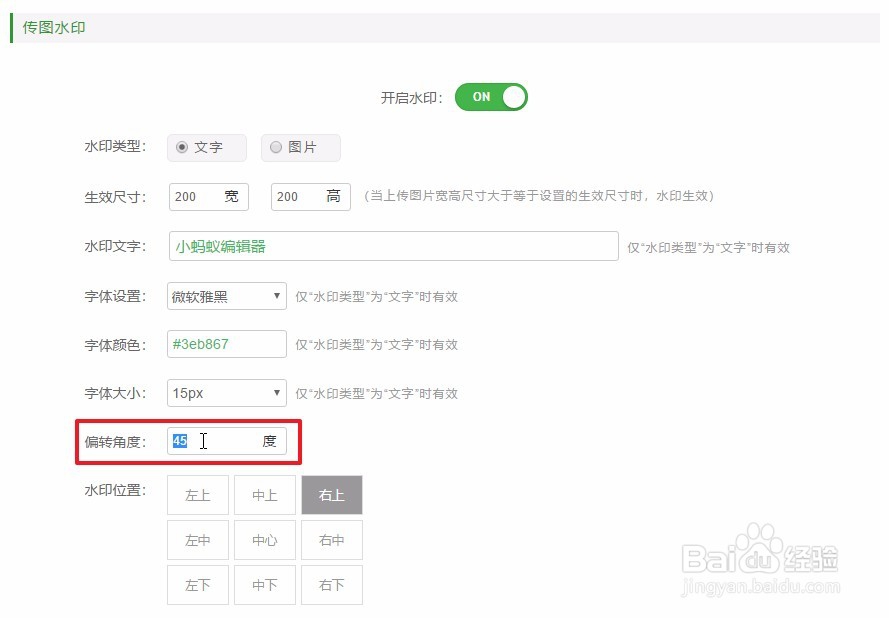Select the 右下 watermark position
Screen dimensions: 889x618
(331, 584)
